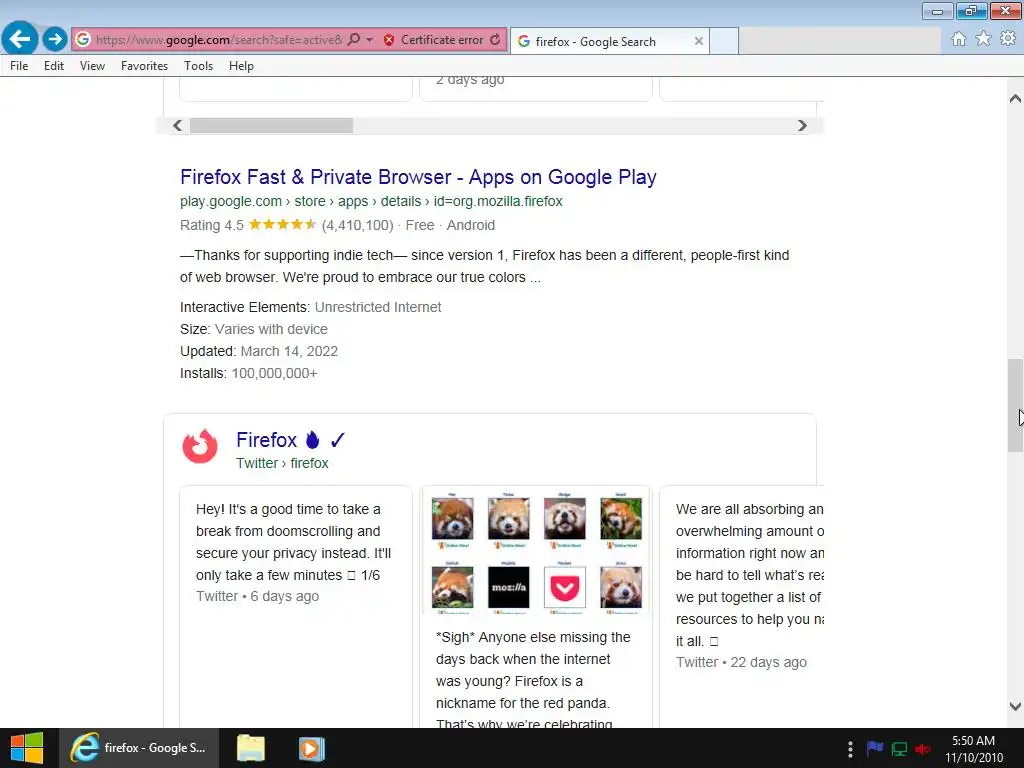Click the Refresh page icon
This screenshot has width=1024, height=768.
496,39
